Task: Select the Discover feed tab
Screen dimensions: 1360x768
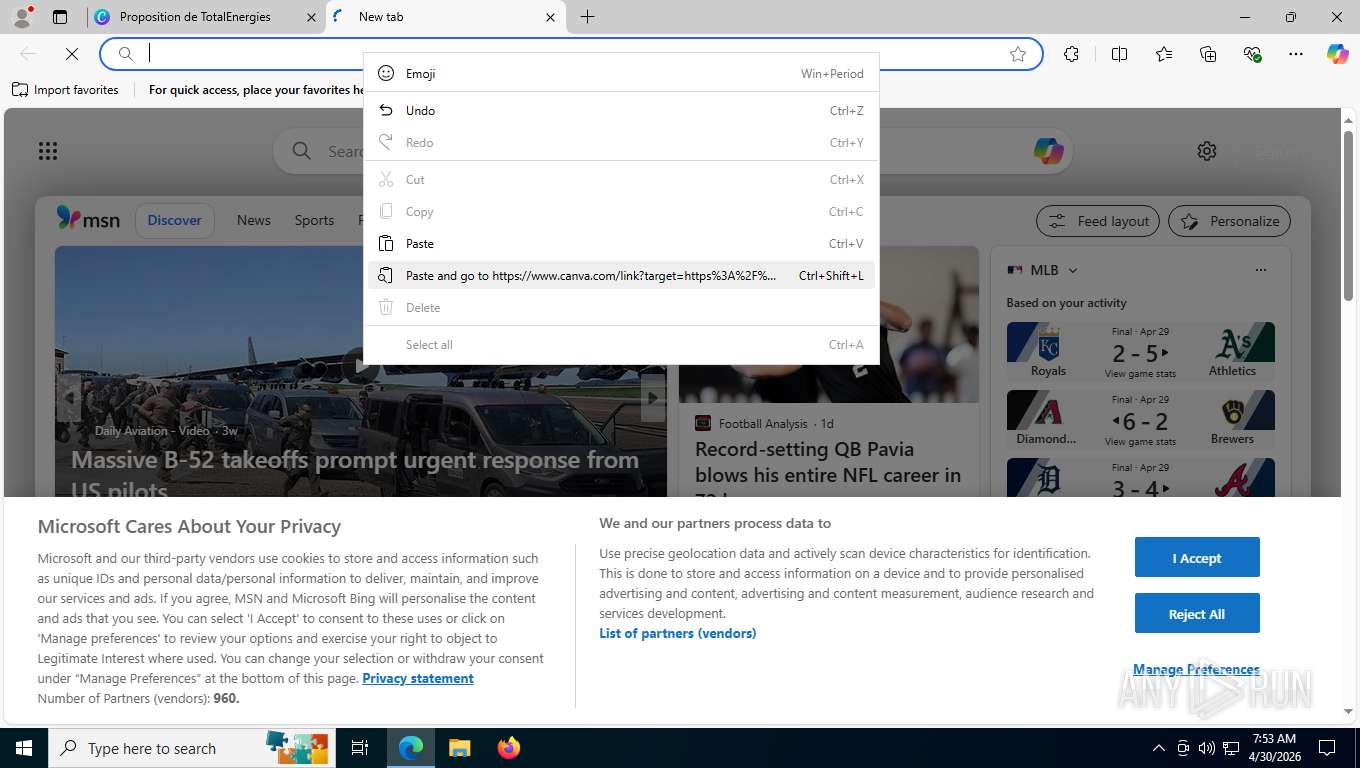Action: coord(175,220)
